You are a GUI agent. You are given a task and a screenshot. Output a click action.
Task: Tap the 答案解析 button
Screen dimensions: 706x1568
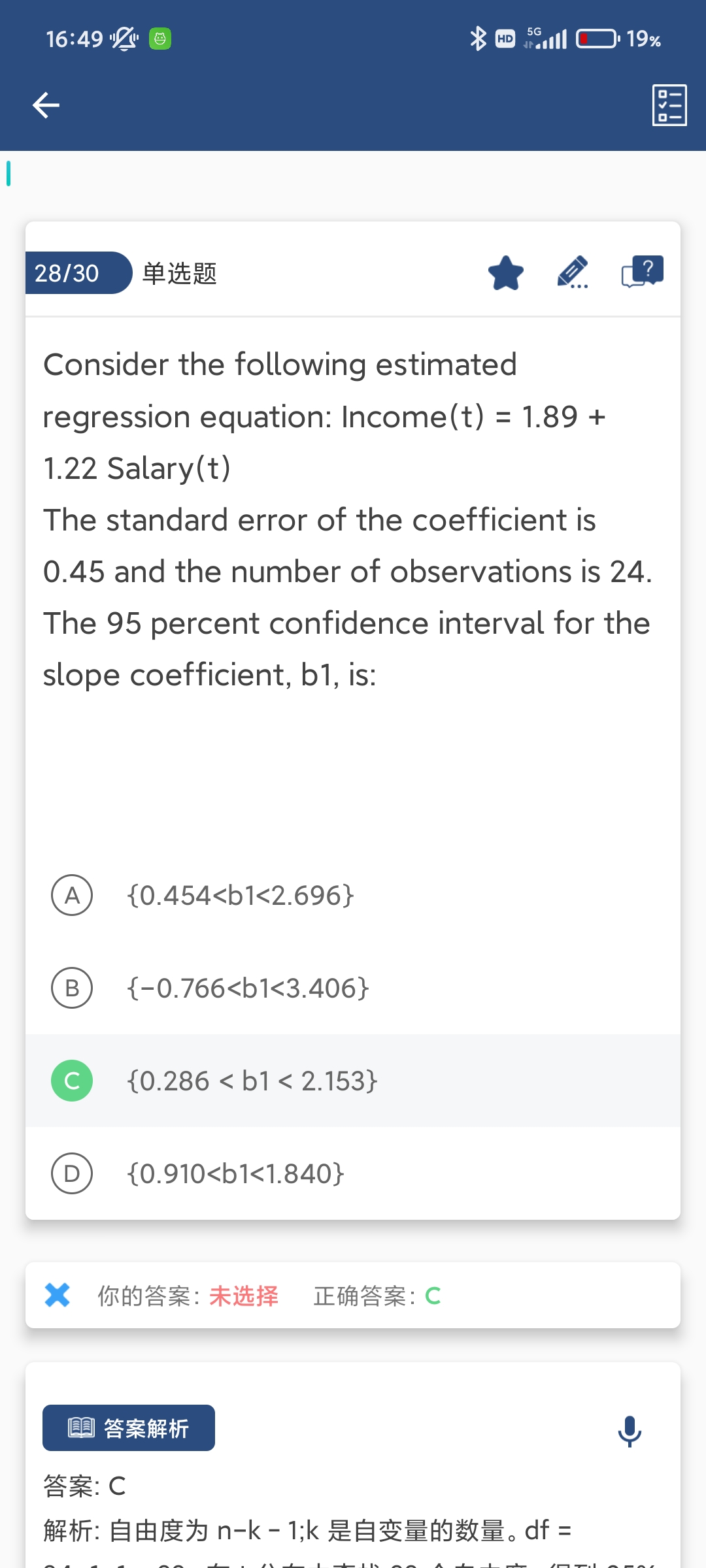129,1428
